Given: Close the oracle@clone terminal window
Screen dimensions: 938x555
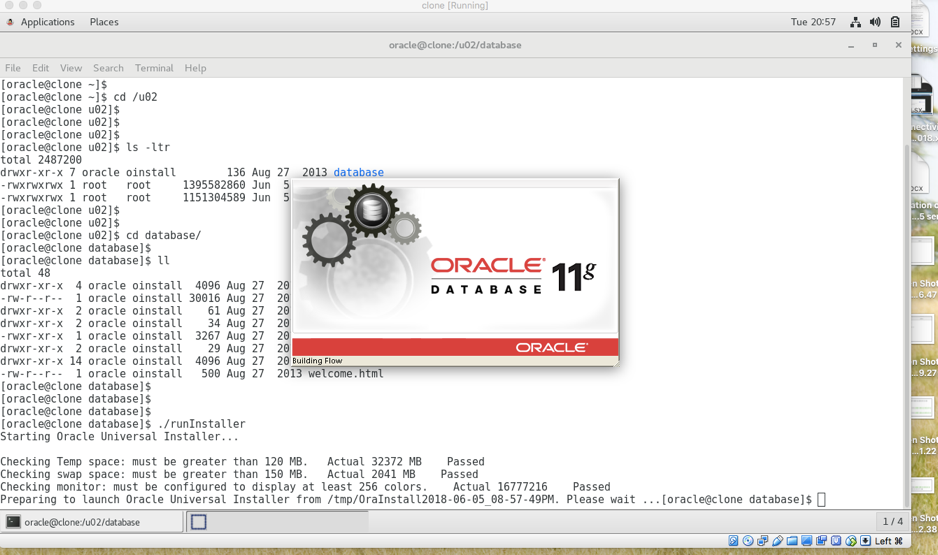Looking at the screenshot, I should click(x=898, y=45).
